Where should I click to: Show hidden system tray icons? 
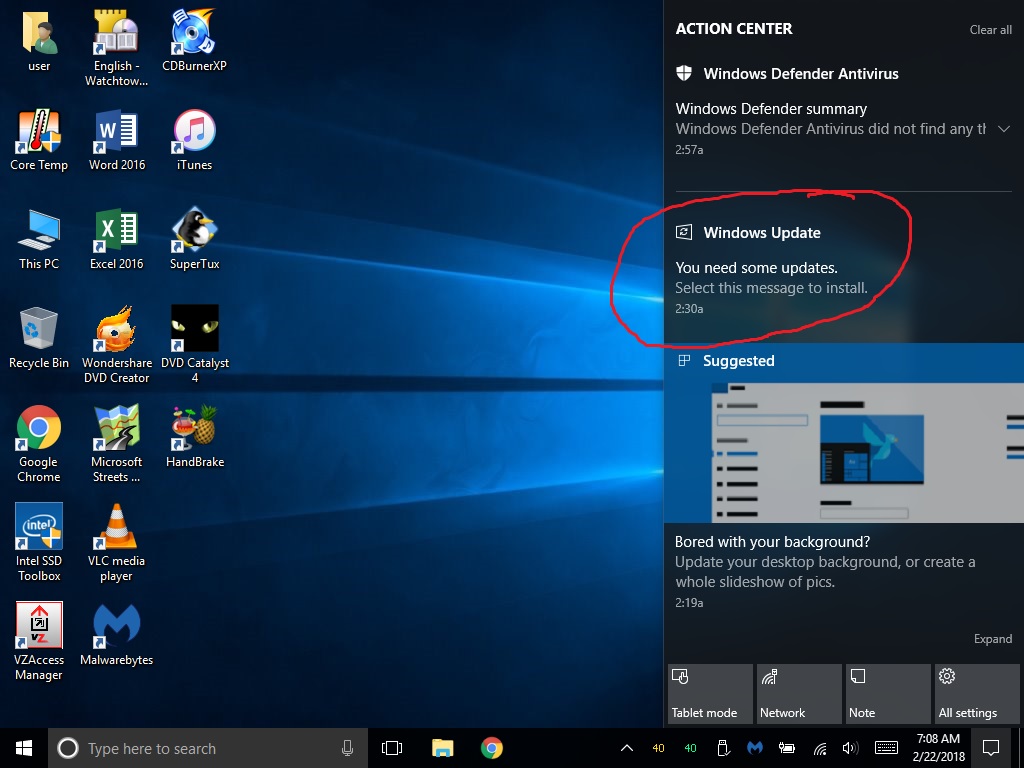[626, 748]
